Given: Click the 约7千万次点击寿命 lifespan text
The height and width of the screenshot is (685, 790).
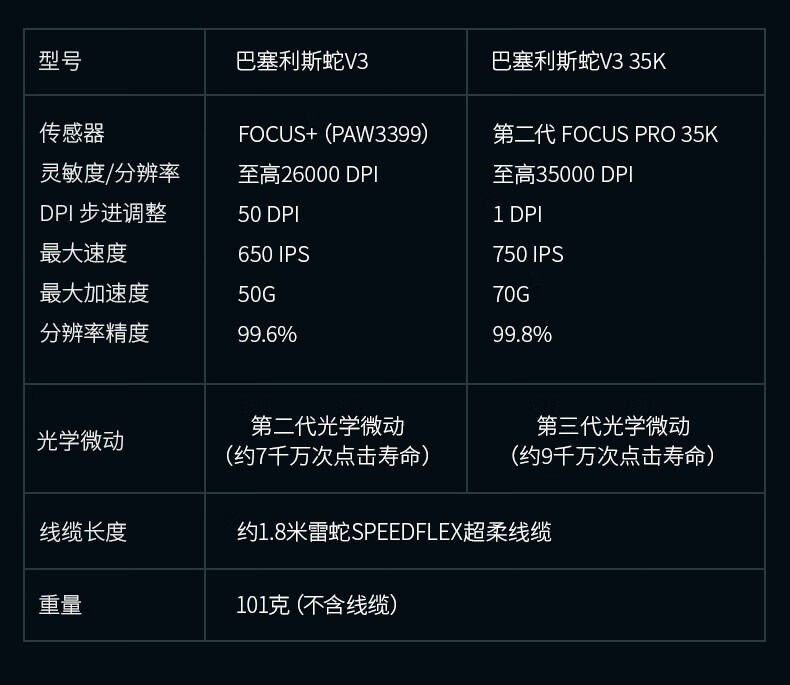Looking at the screenshot, I should click(327, 456).
